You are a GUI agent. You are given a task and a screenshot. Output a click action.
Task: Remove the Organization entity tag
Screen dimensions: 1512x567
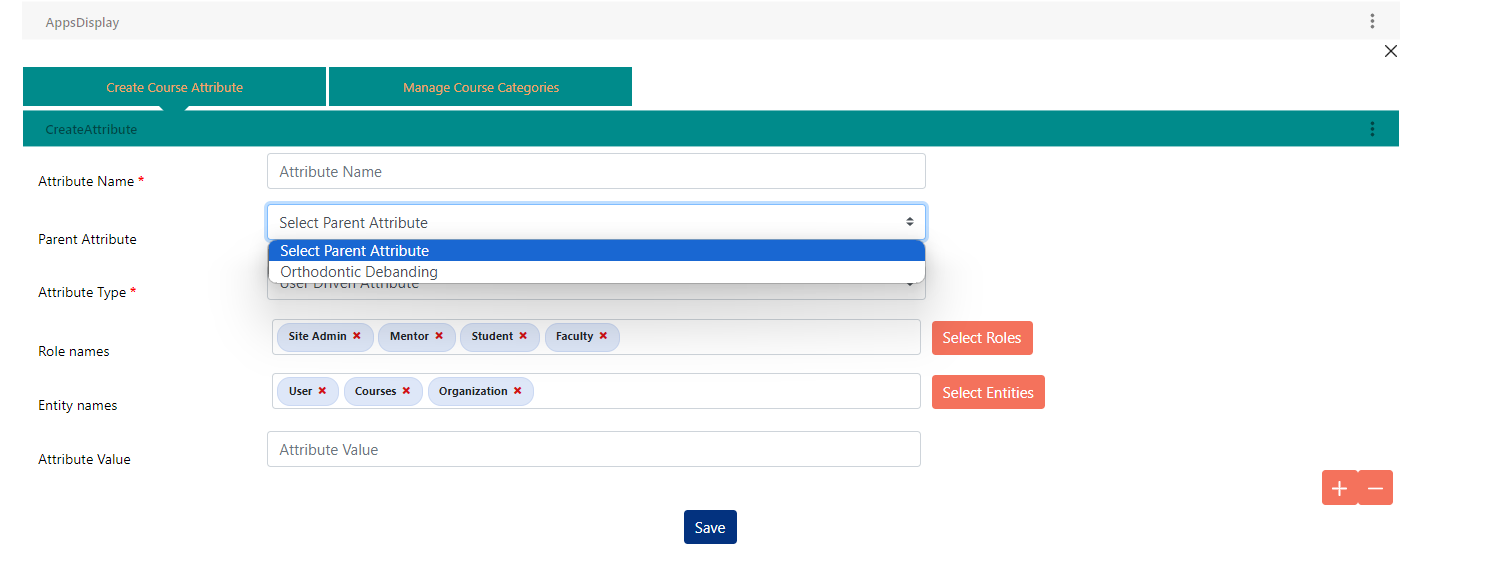(517, 391)
